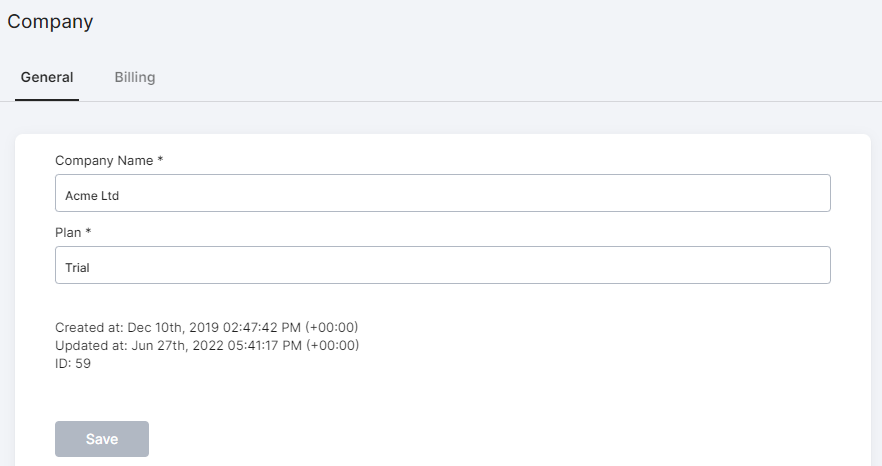This screenshot has height=466, width=882.
Task: Click the Plan field label
Action: (x=68, y=232)
